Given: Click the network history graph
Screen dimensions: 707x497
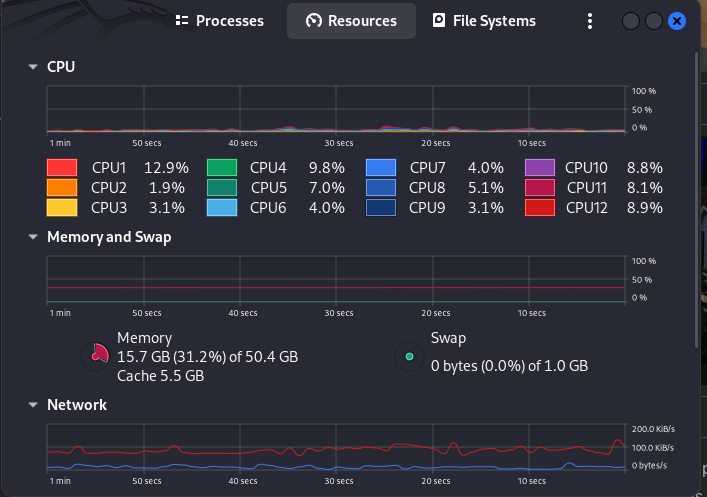Looking at the screenshot, I should (x=336, y=448).
